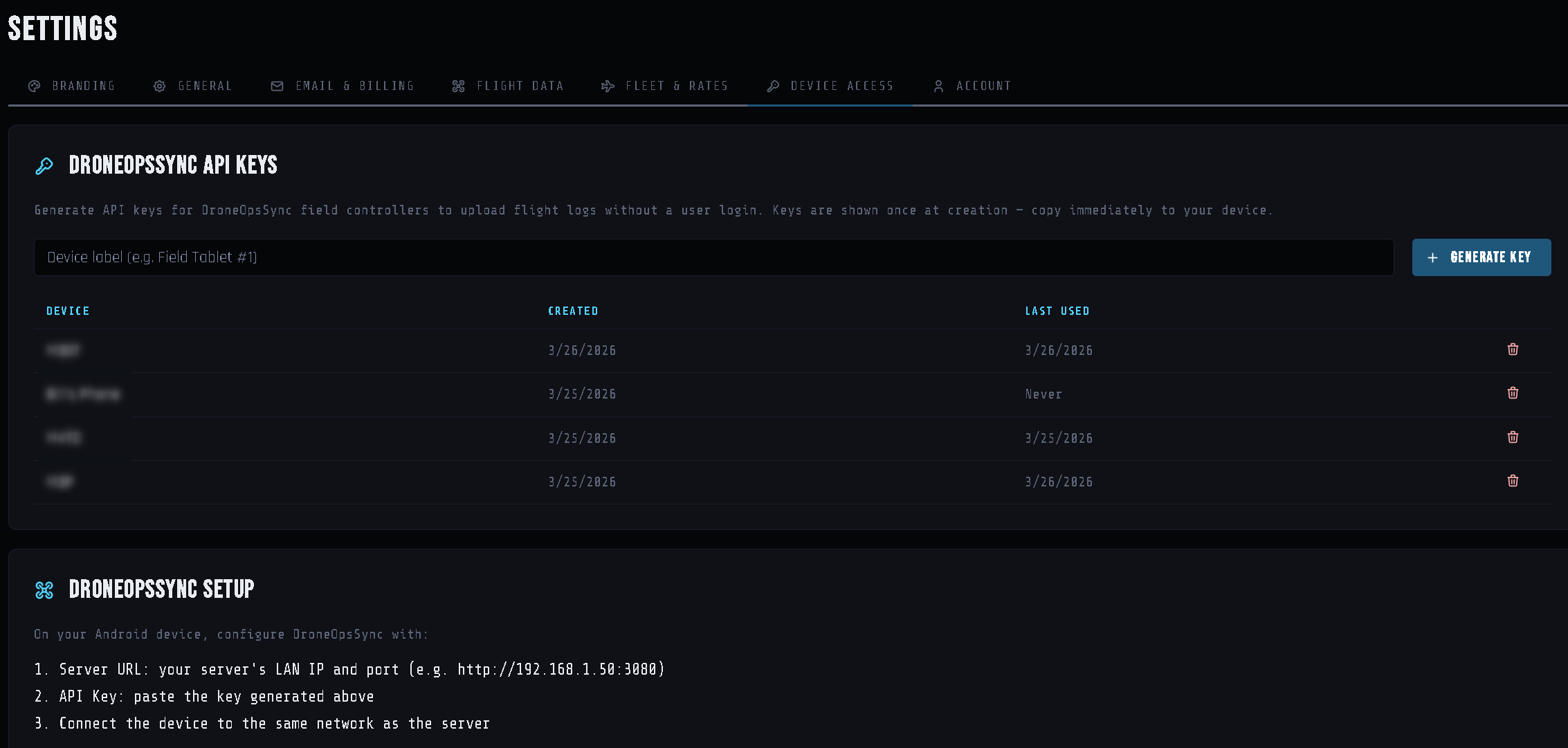Select the Device Access tab
1568x748 pixels.
[830, 86]
